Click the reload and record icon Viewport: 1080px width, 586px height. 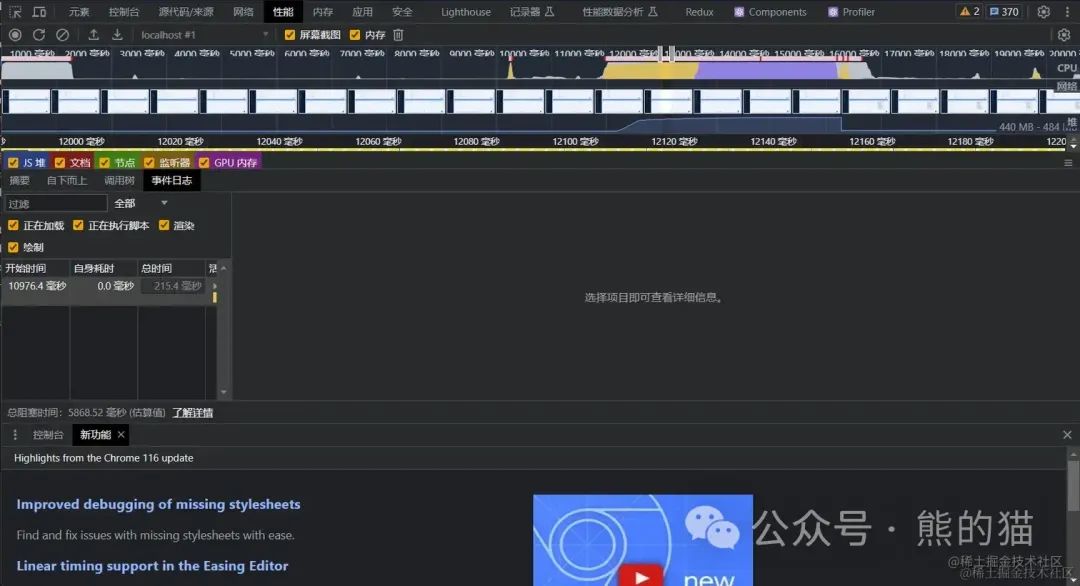point(39,34)
